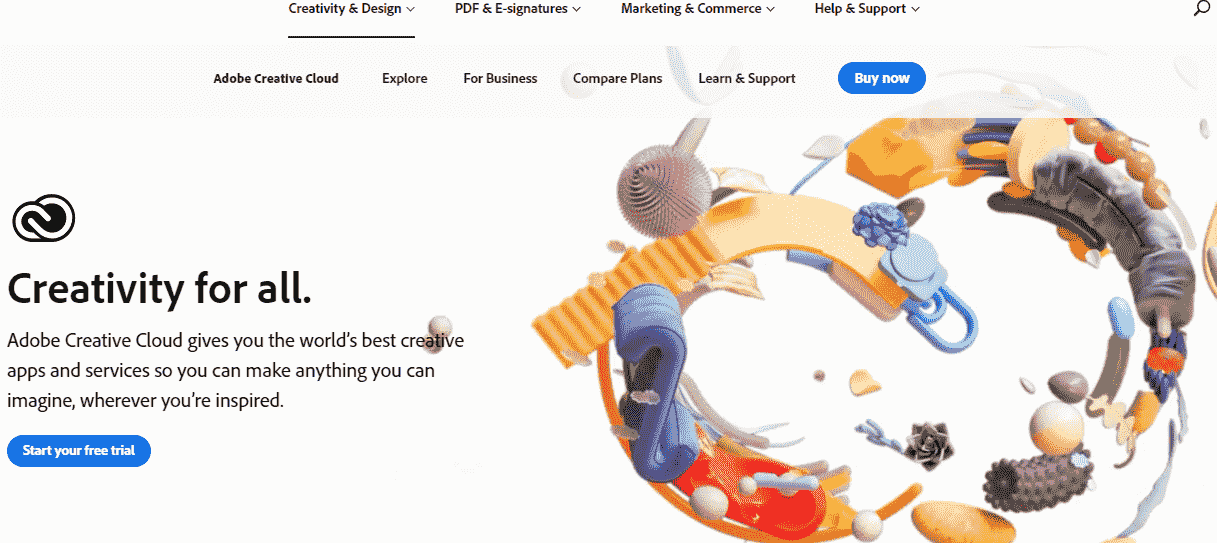Click the Buy now button
Image resolution: width=1217 pixels, height=543 pixels.
click(x=882, y=78)
